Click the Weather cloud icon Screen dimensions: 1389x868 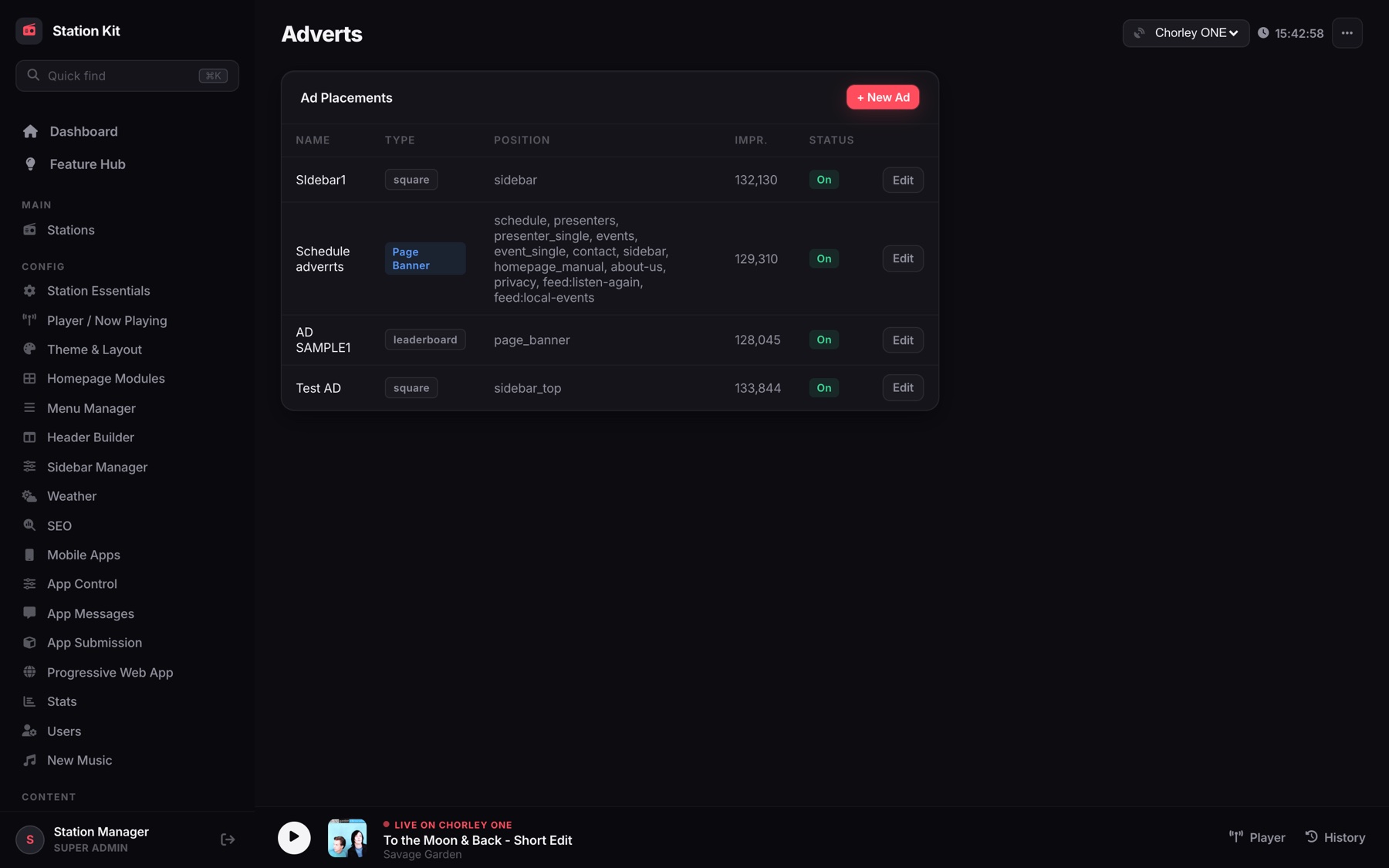coord(29,496)
